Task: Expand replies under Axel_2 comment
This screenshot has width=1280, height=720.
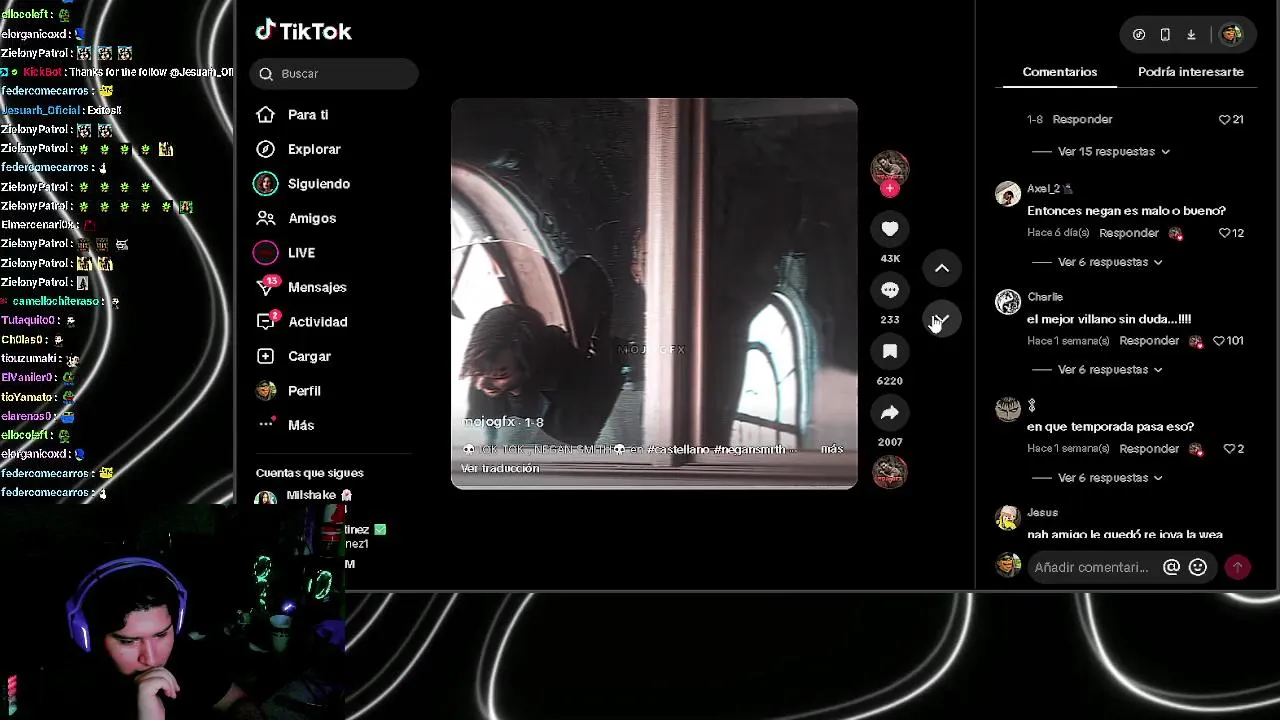Action: coord(1110,262)
